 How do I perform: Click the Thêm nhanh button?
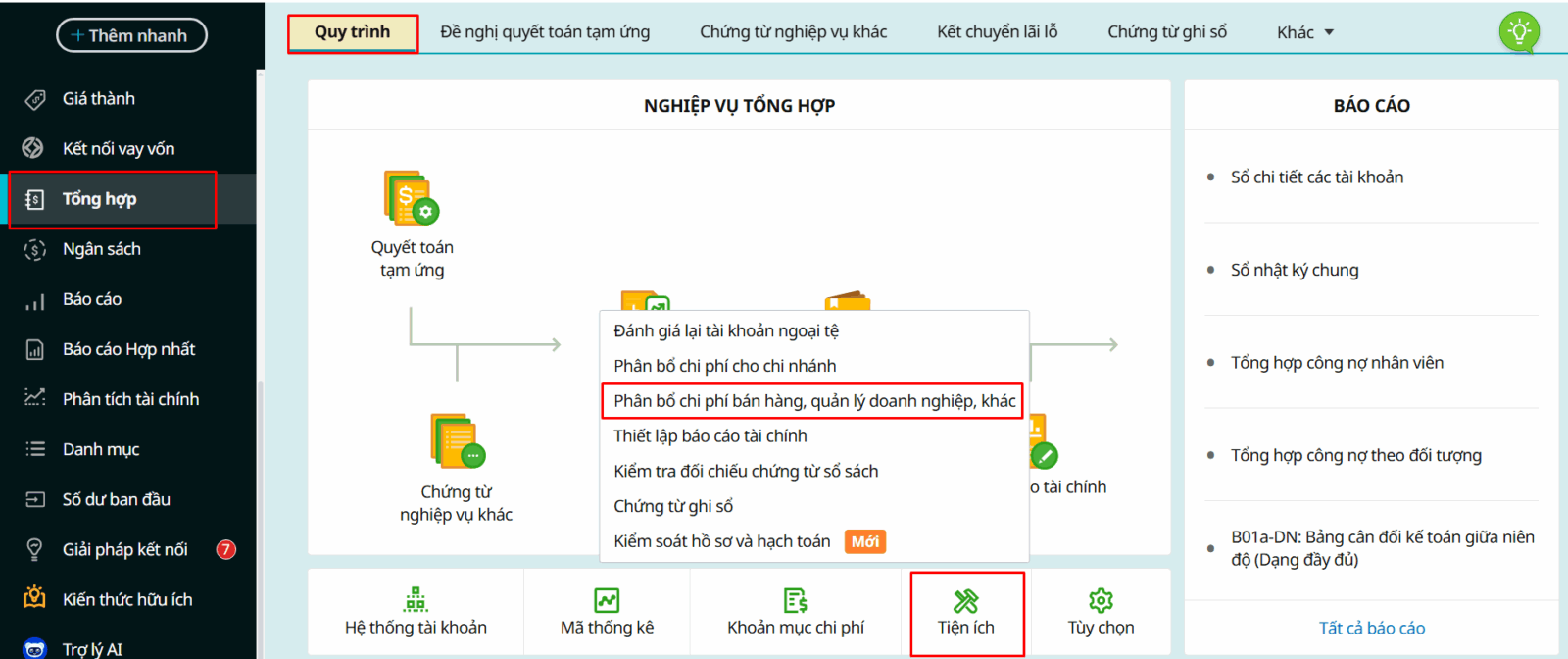coord(132,35)
